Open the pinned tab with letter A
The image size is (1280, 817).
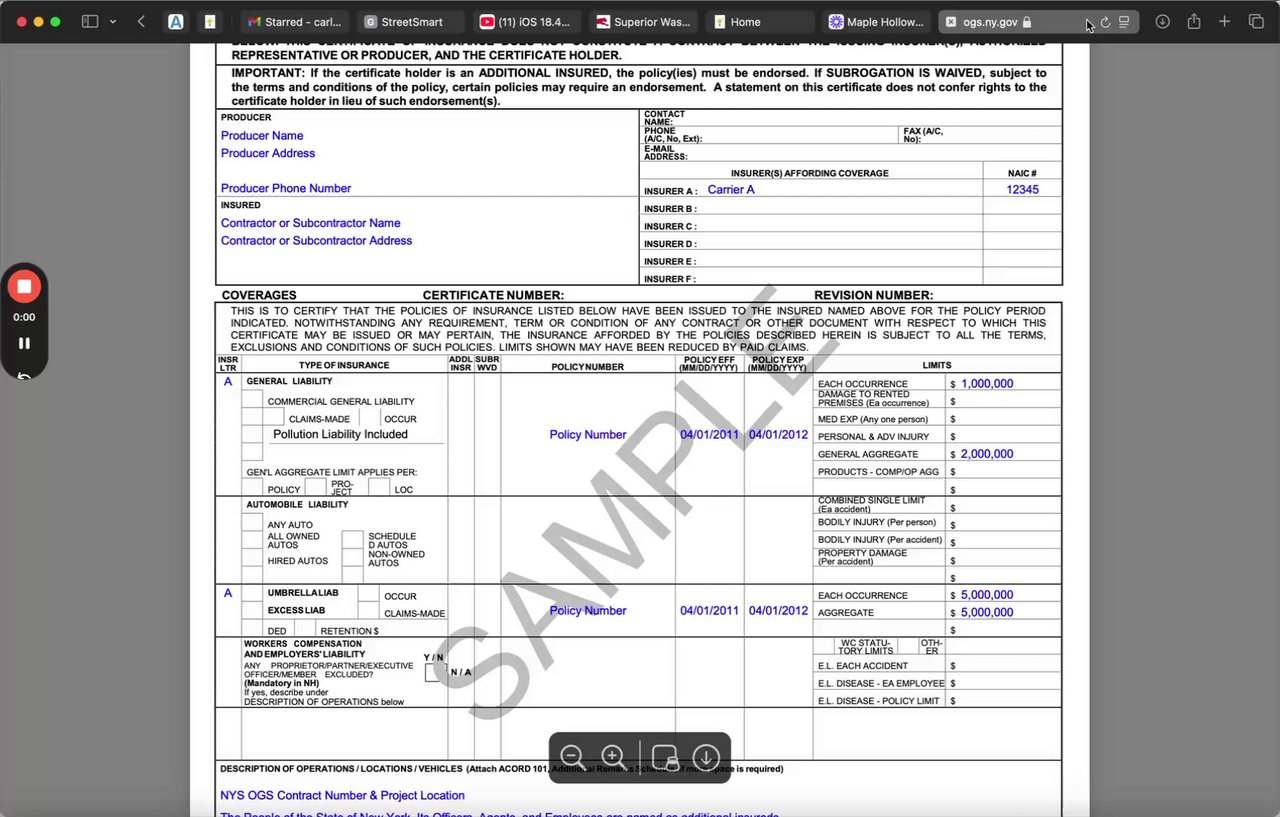(x=176, y=21)
